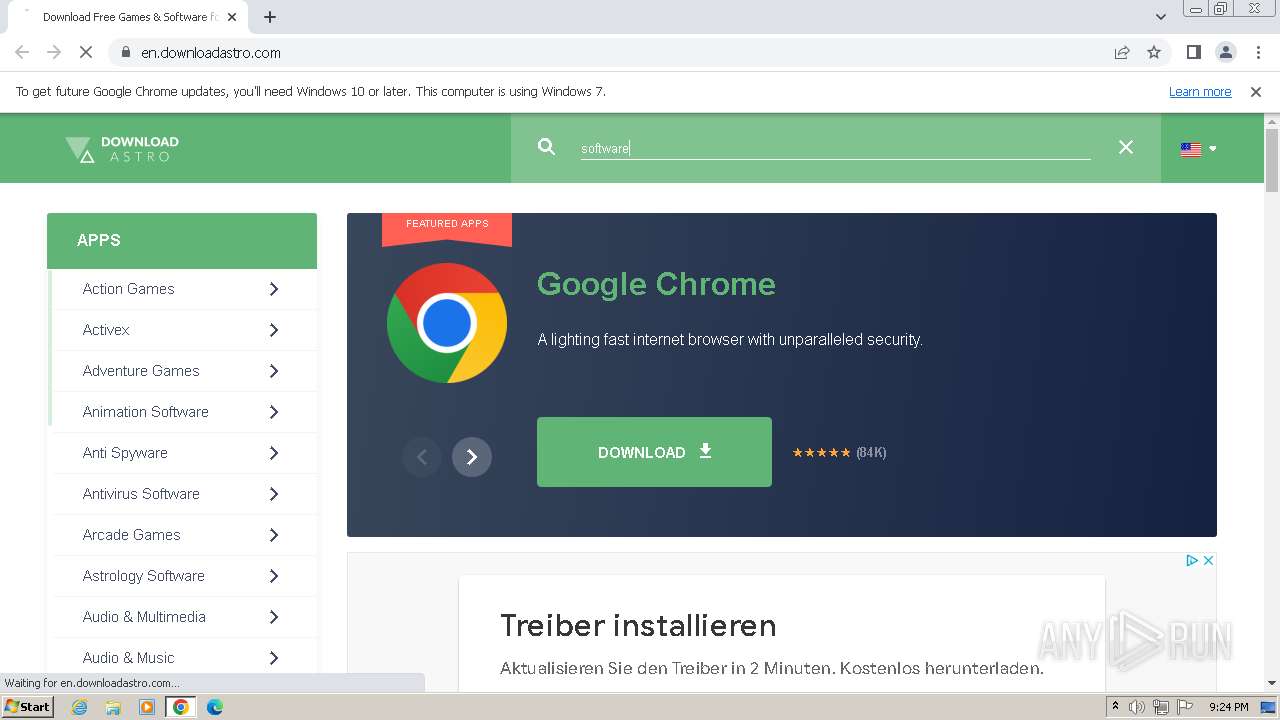1280x720 pixels.
Task: Expand Audio & Music chevron
Action: click(274, 658)
